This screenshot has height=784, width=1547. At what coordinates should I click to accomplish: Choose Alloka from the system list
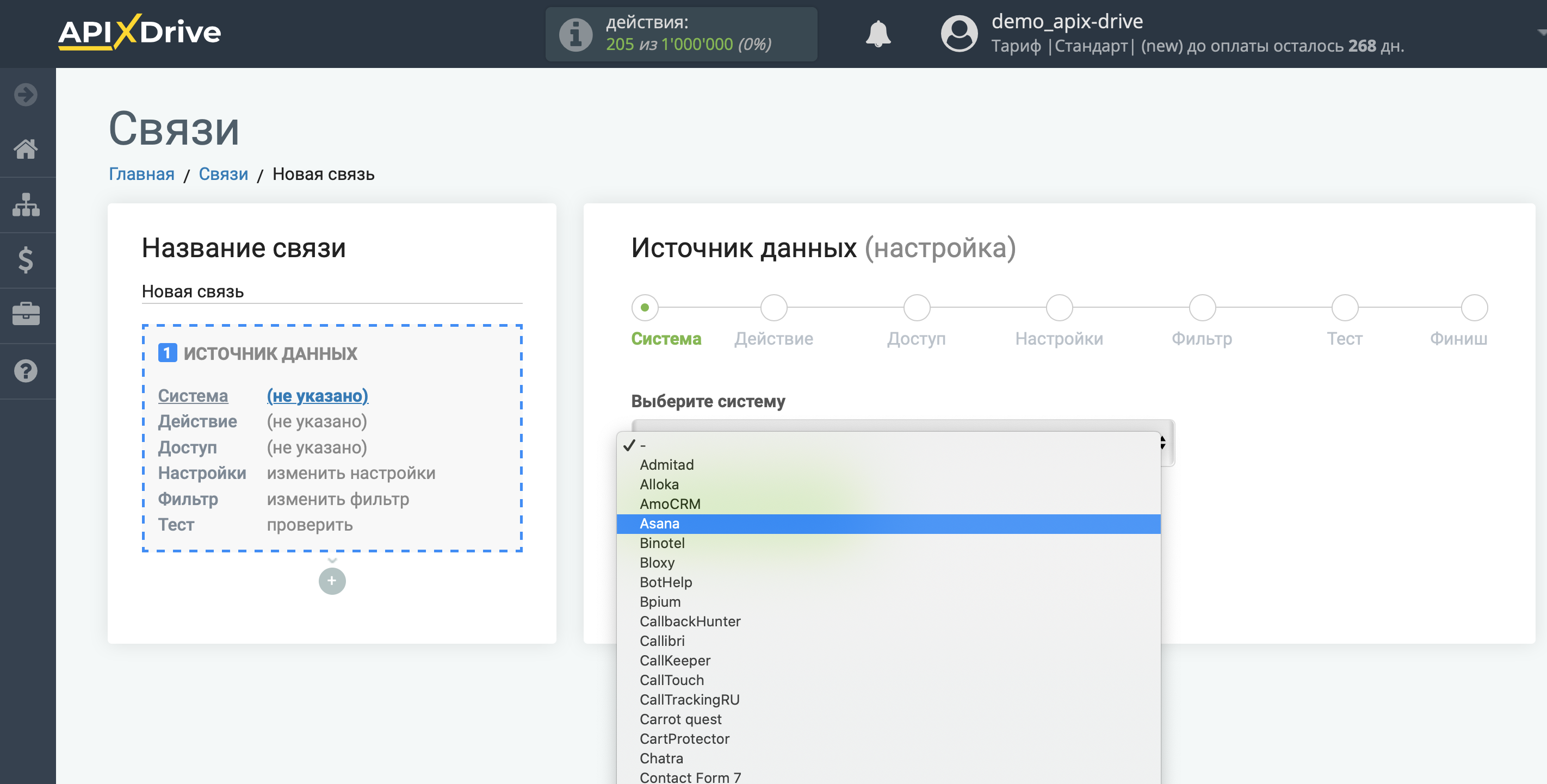click(888, 484)
